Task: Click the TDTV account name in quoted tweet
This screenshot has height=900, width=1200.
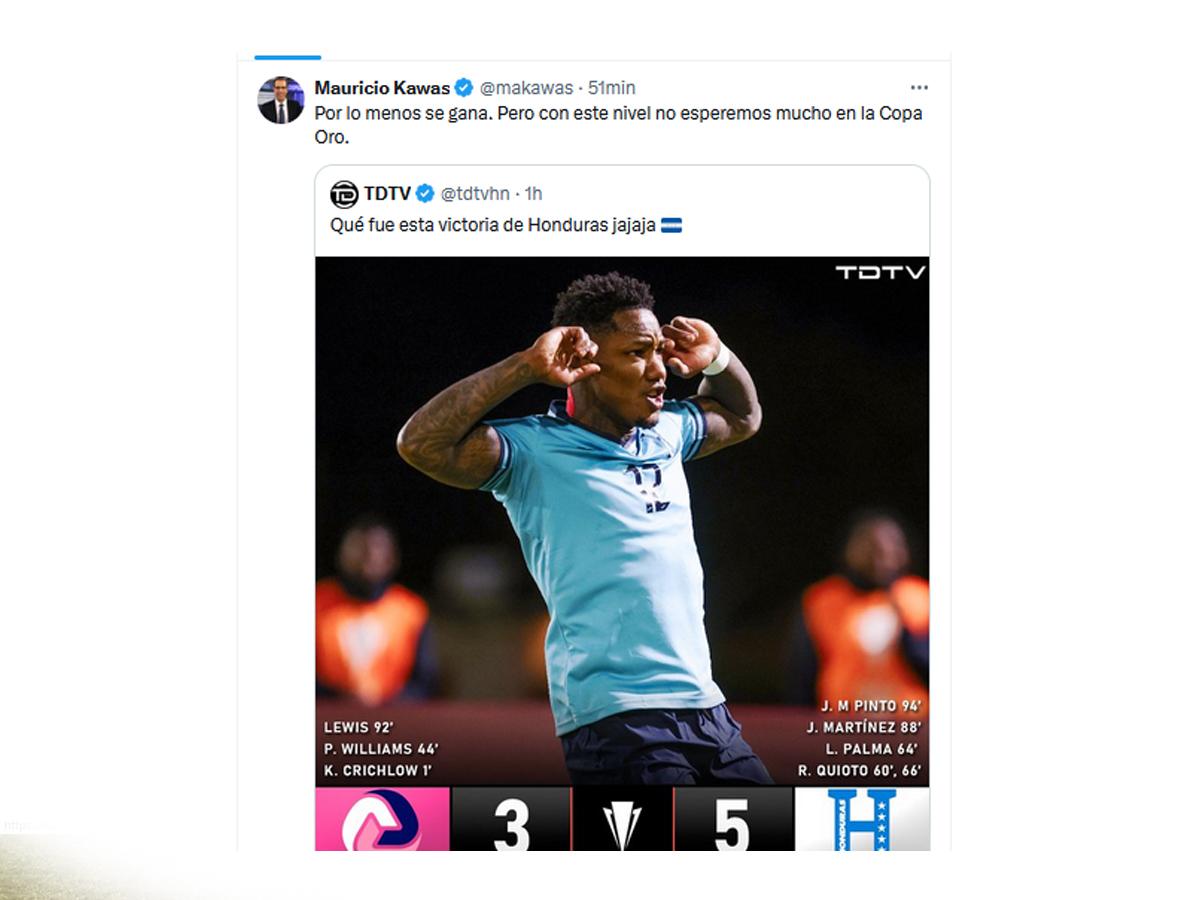Action: click(387, 193)
